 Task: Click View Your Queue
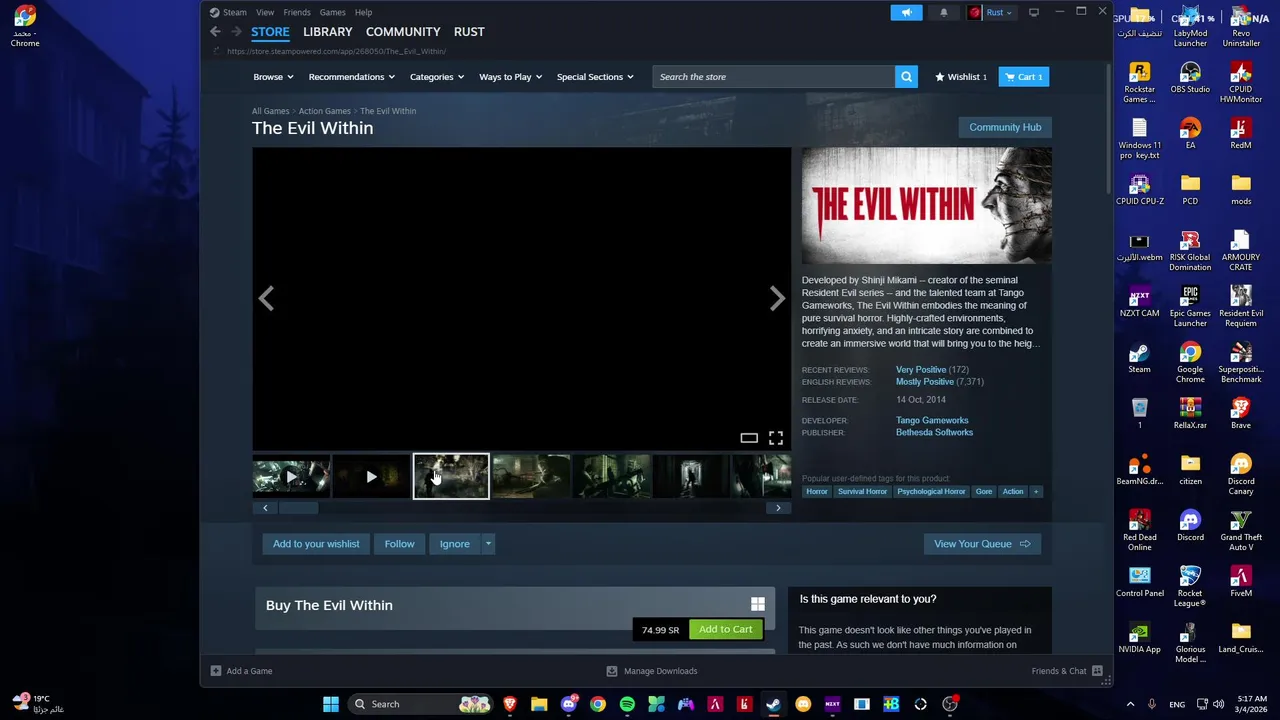(982, 544)
